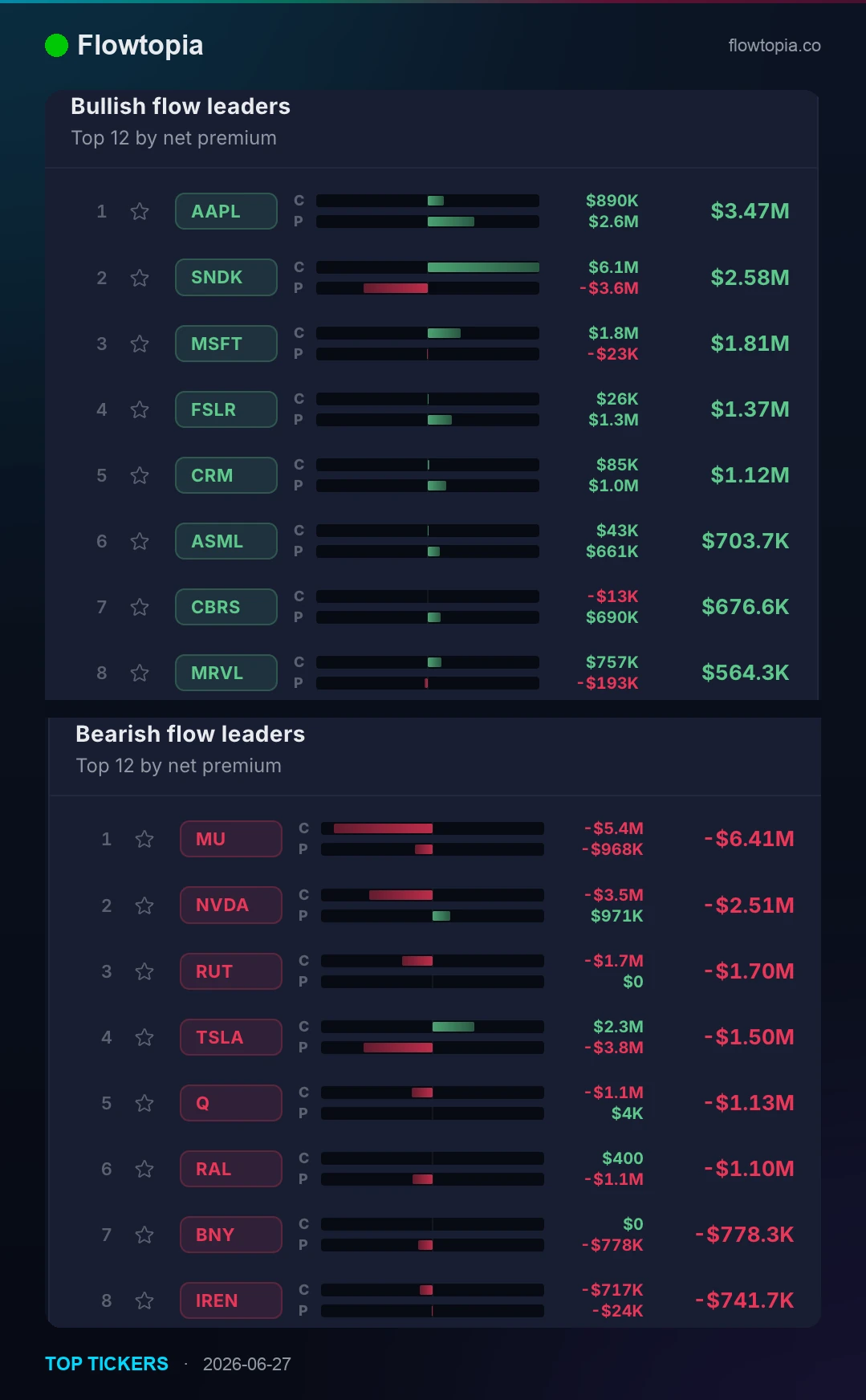
Task: Favorite MSFT using its star icon
Action: (x=140, y=344)
